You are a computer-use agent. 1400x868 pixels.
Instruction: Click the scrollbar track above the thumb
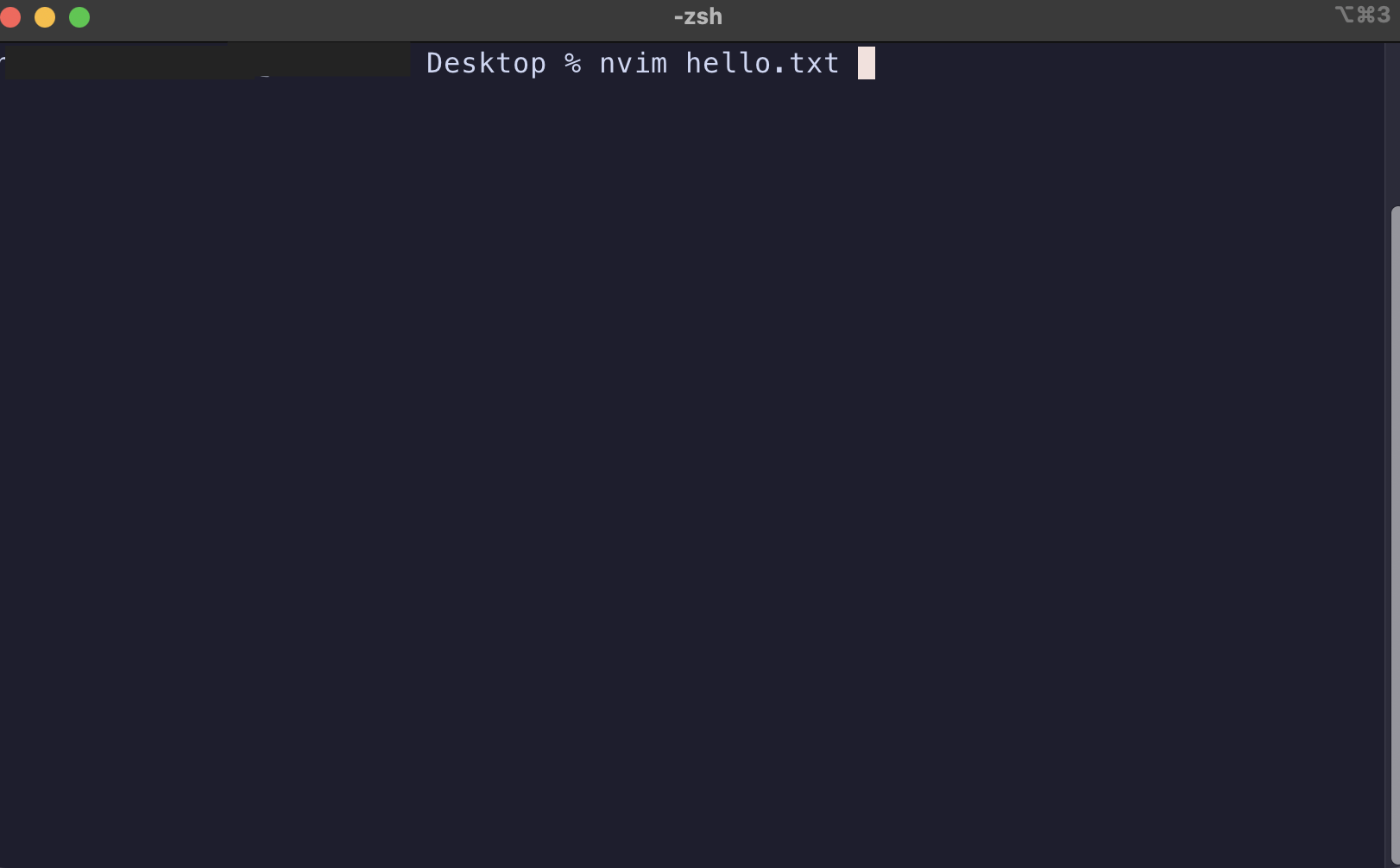click(1395, 125)
